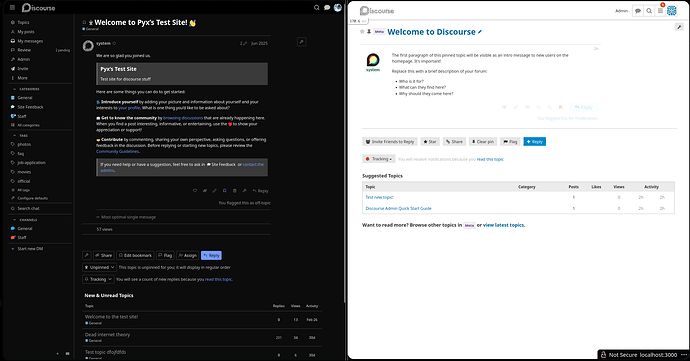Click the Discourse logo in the light window

(x=377, y=11)
